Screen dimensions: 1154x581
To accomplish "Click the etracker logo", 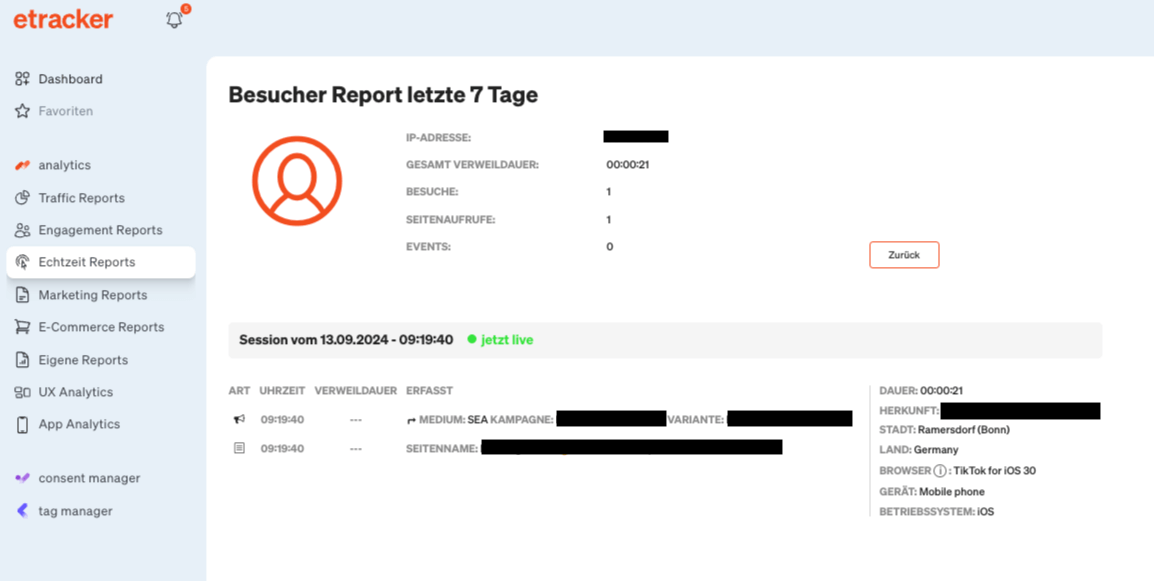I will coord(63,19).
